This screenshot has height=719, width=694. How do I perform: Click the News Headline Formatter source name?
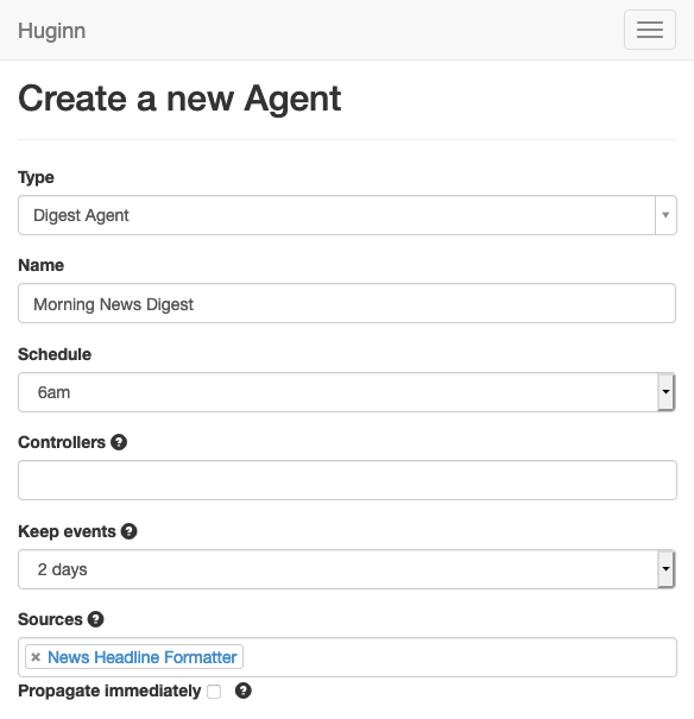coord(142,657)
